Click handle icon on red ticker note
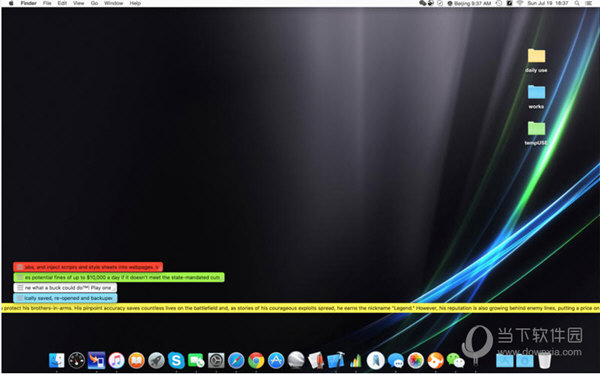The width and height of the screenshot is (600, 374). pos(20,267)
